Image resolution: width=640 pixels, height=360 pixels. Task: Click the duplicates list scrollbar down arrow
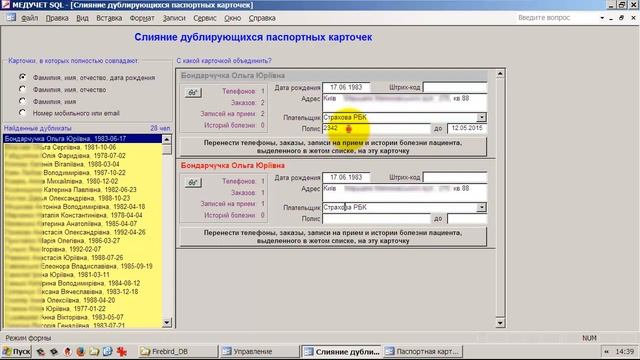(x=167, y=323)
